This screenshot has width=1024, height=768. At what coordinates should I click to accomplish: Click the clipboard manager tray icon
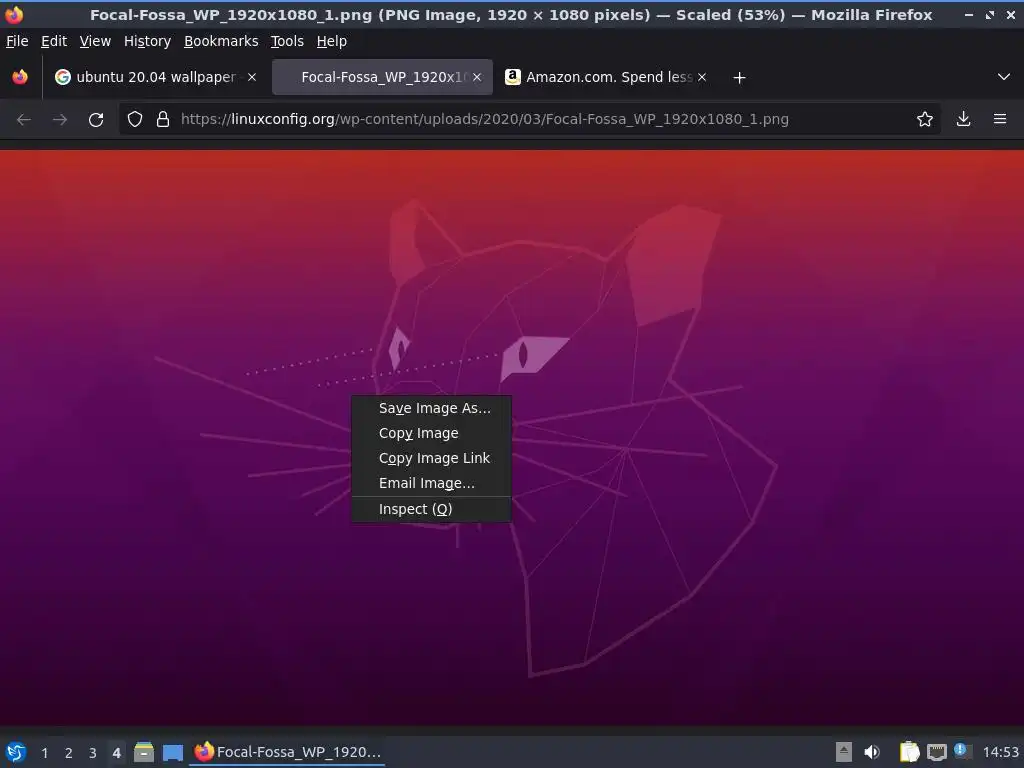[909, 752]
